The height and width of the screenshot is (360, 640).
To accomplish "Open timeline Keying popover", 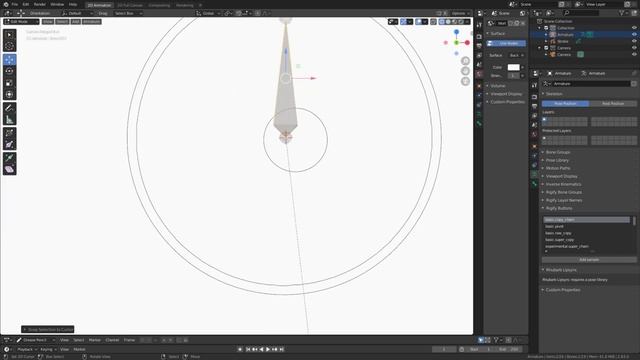I will (48, 349).
